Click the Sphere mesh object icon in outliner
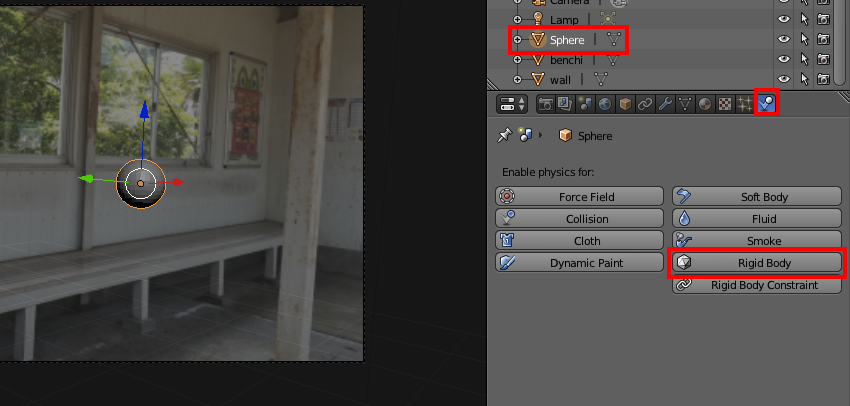 538,40
